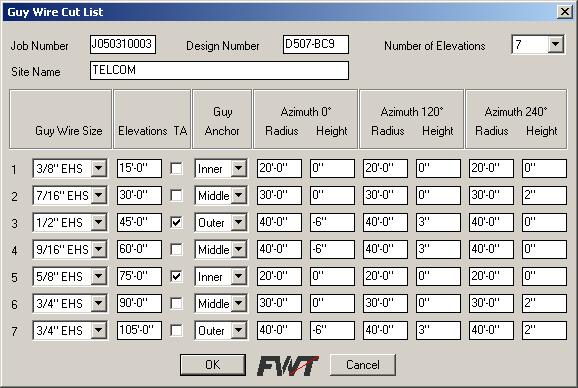Open row 5 Inner guy anchor dropdown
Viewport: 578px width, 388px height.
click(x=238, y=276)
